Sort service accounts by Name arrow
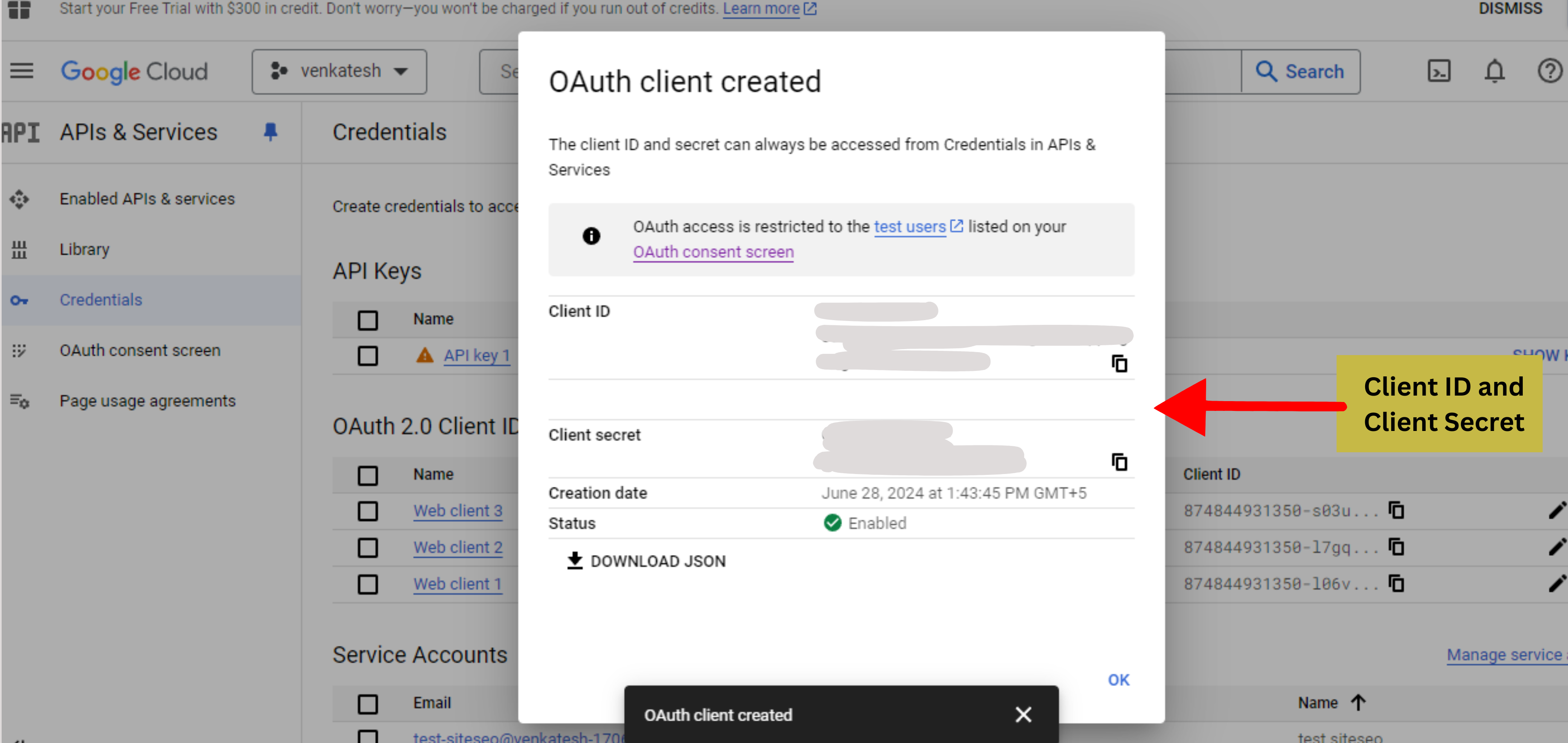This screenshot has width=1568, height=743. point(1358,702)
